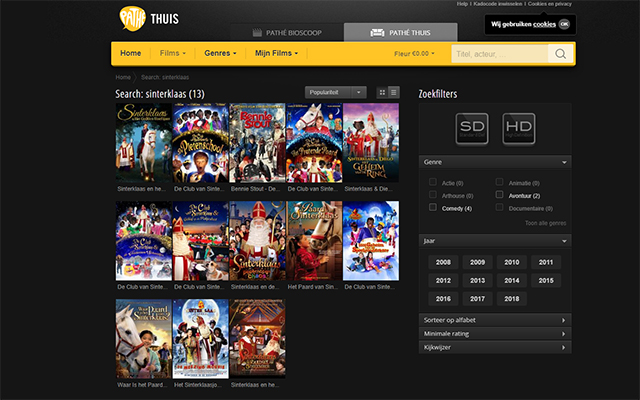The height and width of the screenshot is (400, 640).
Task: Click the Pathé Thuis logo
Action: coord(149,18)
